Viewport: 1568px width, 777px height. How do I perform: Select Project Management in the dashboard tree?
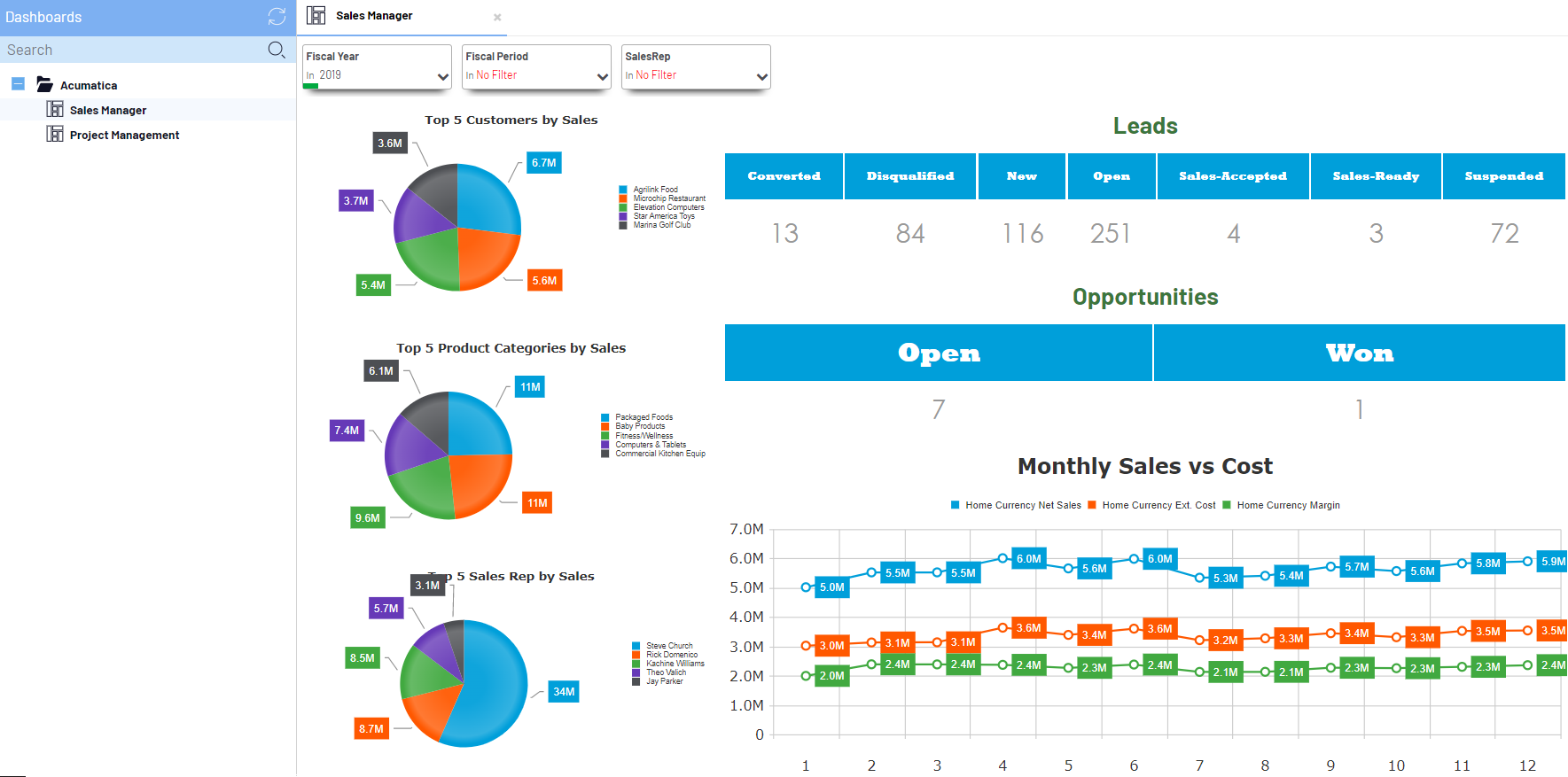[x=124, y=135]
